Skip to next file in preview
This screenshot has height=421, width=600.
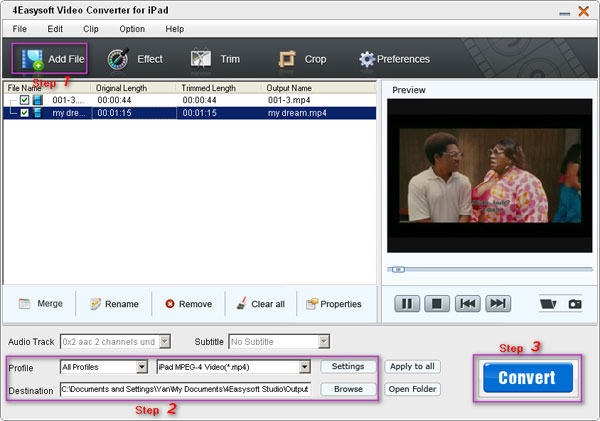(498, 304)
